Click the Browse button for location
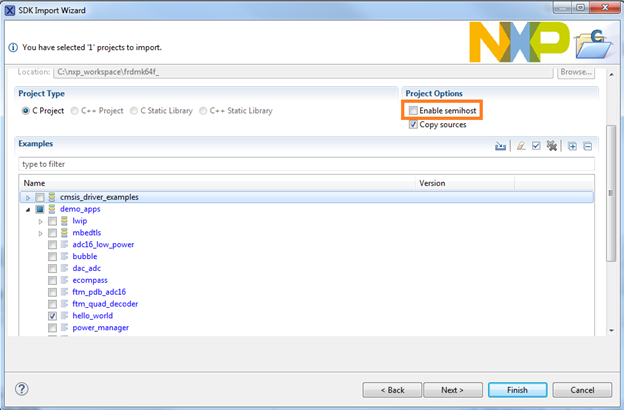 576,72
